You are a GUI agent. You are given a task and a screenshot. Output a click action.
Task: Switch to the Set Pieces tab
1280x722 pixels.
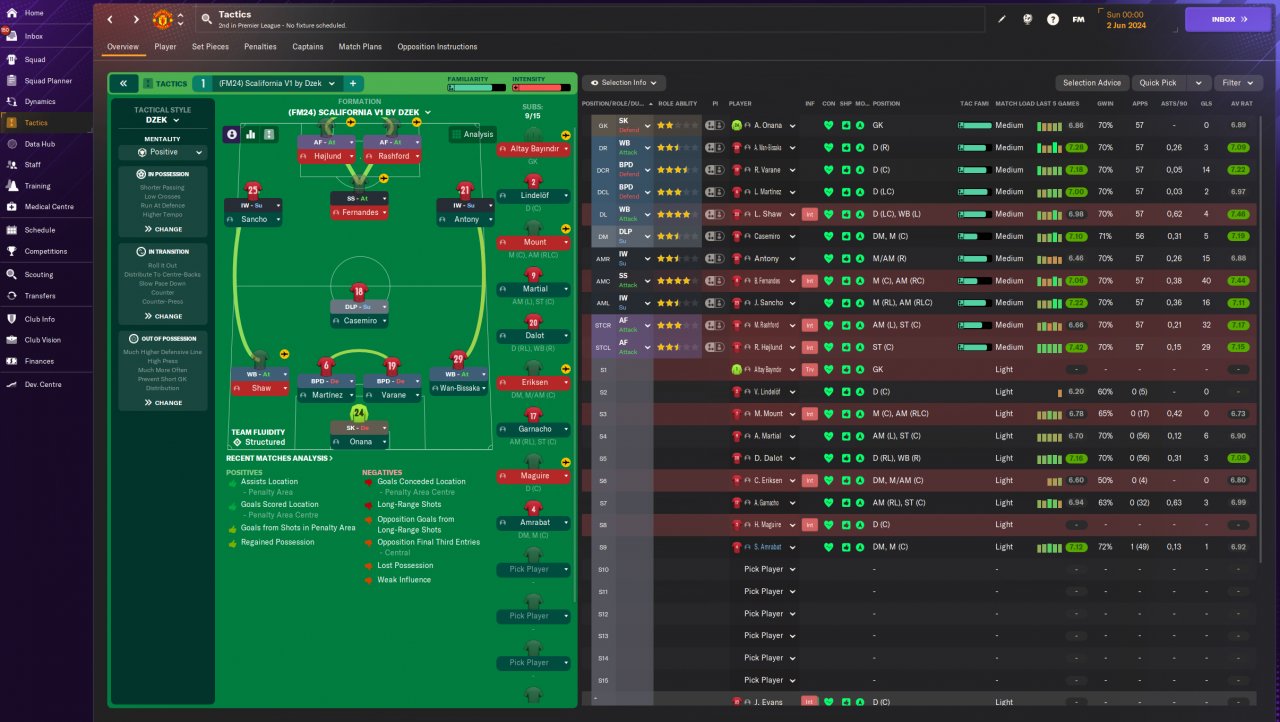coord(210,47)
